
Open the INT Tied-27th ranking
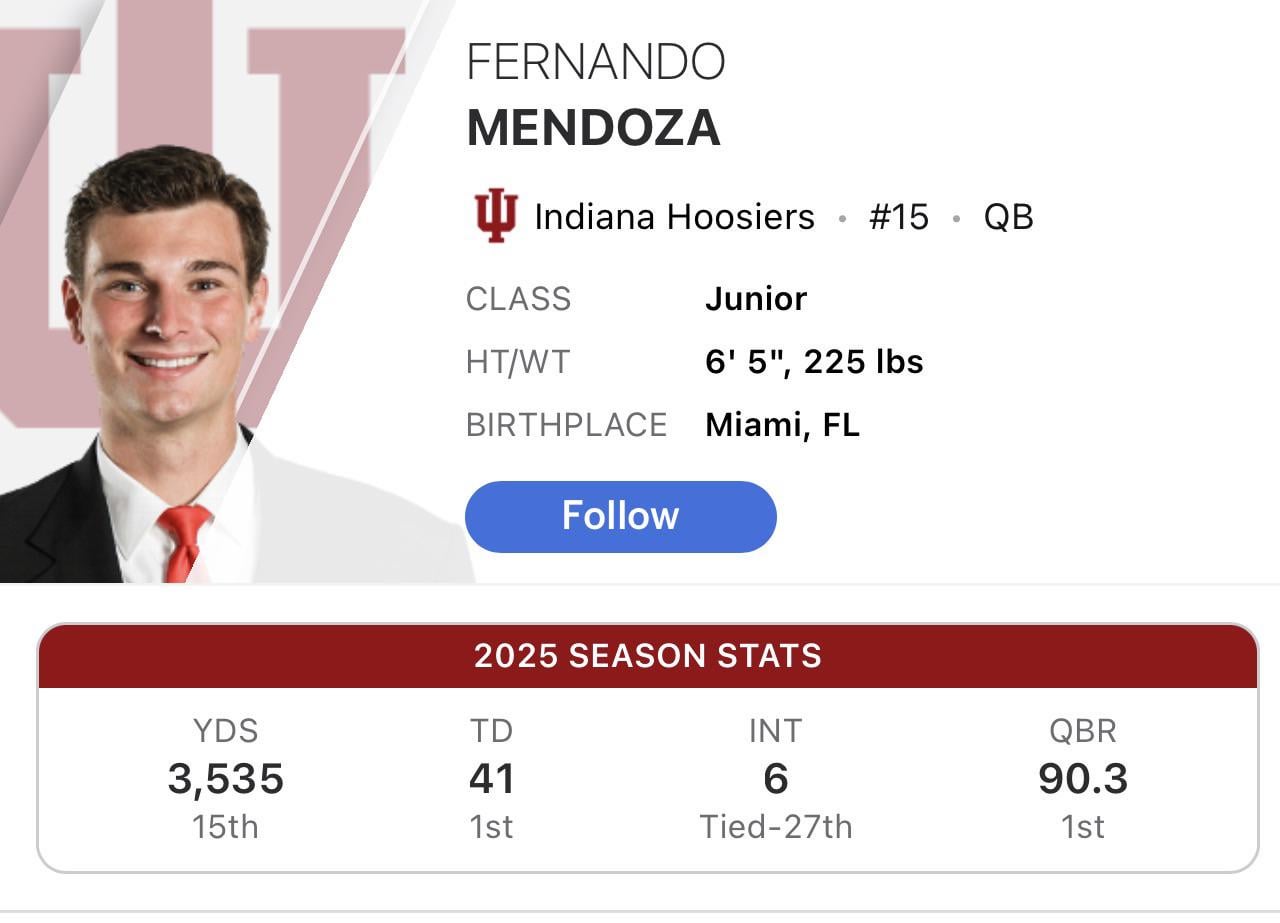[777, 827]
